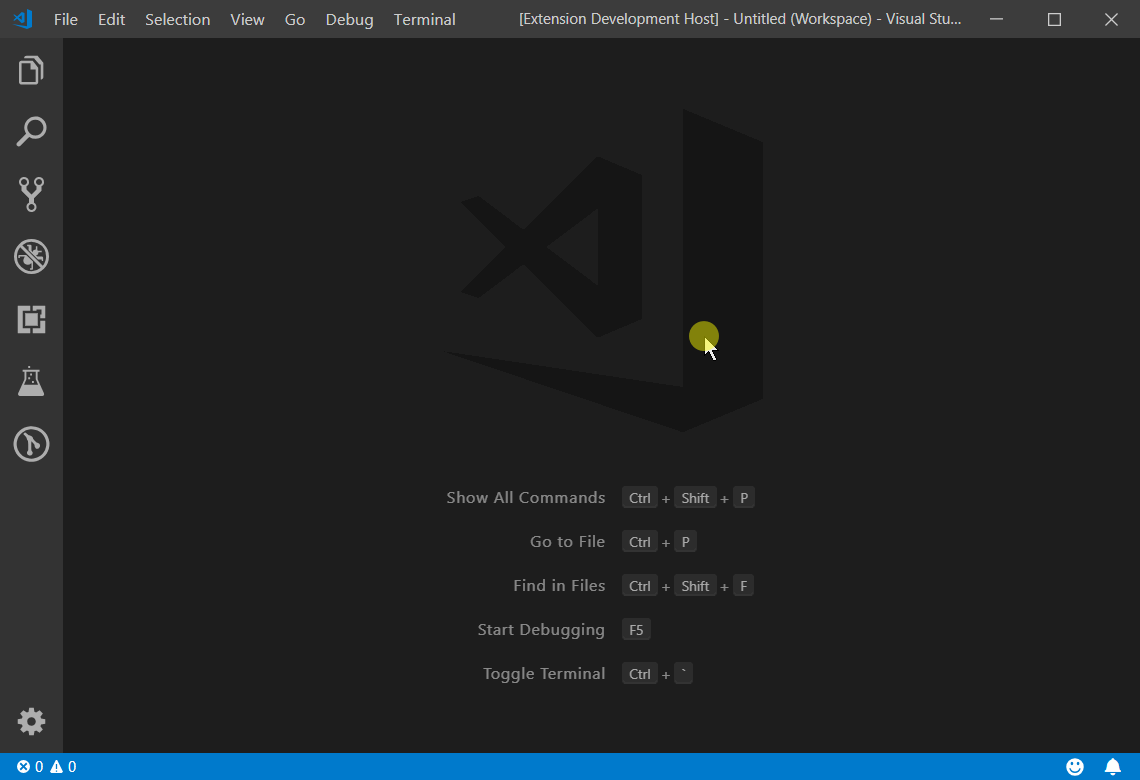This screenshot has width=1140, height=780.
Task: Click the Ctrl key hint beside Go to File
Action: click(x=640, y=542)
